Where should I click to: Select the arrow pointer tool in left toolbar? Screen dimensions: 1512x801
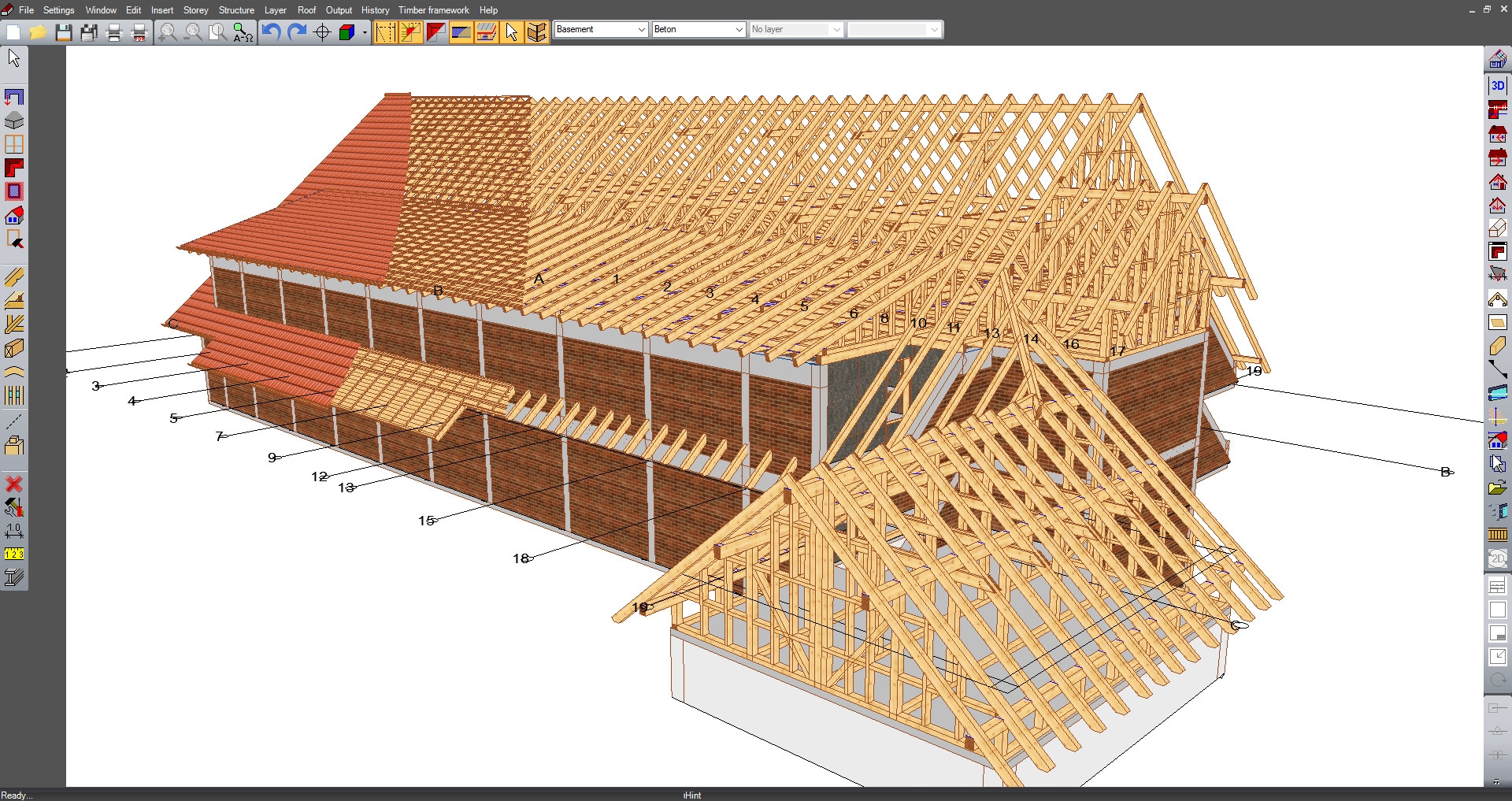point(14,58)
